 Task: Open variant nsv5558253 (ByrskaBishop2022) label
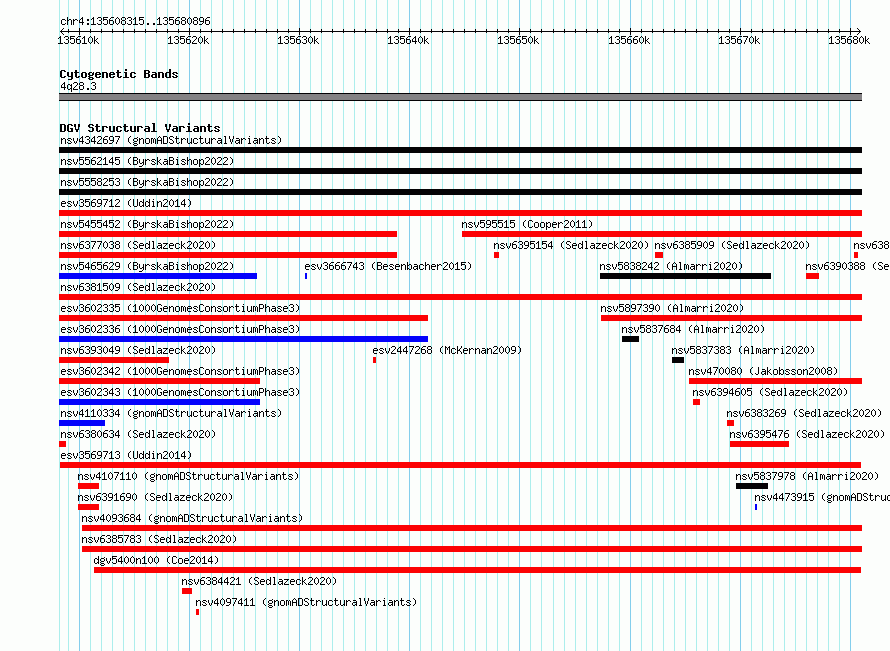tap(147, 182)
